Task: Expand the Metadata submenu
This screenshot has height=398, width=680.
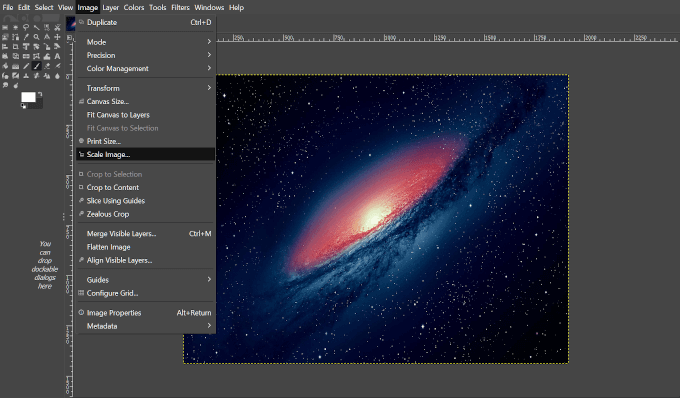Action: pyautogui.click(x=146, y=326)
